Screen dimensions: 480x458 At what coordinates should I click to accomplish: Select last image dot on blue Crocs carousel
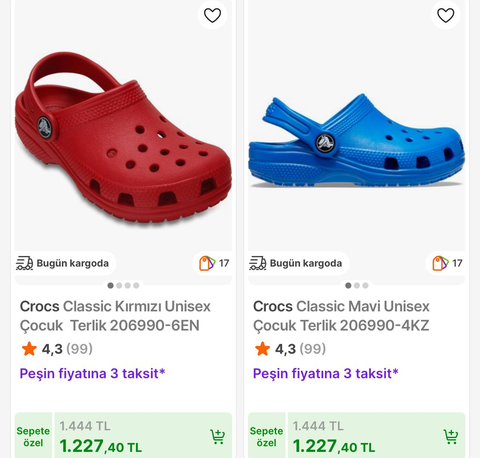(365, 286)
